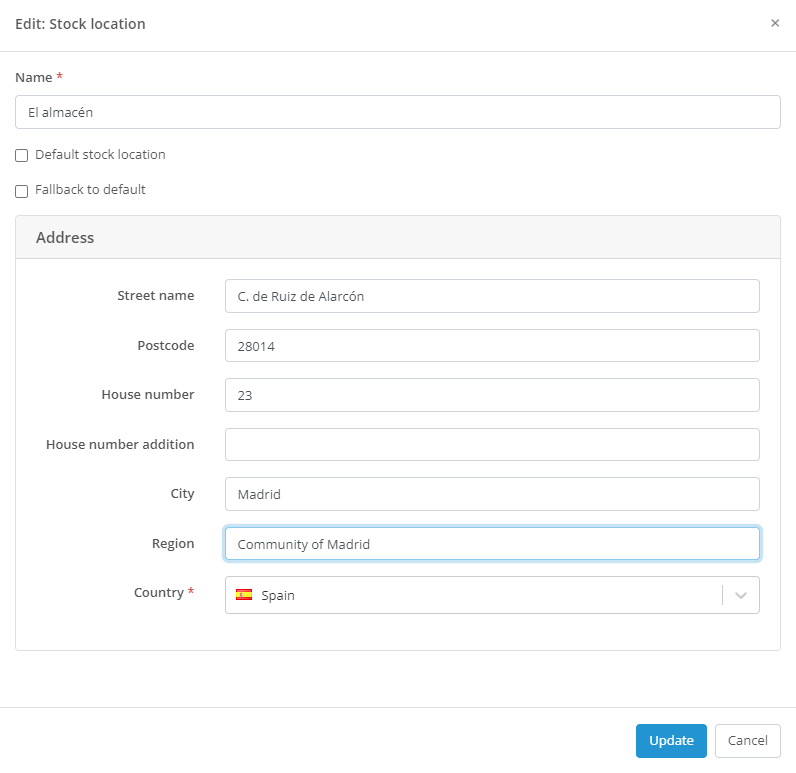Screen dimensions: 796x773
Task: Click the City field containing Madrid
Action: coord(491,494)
